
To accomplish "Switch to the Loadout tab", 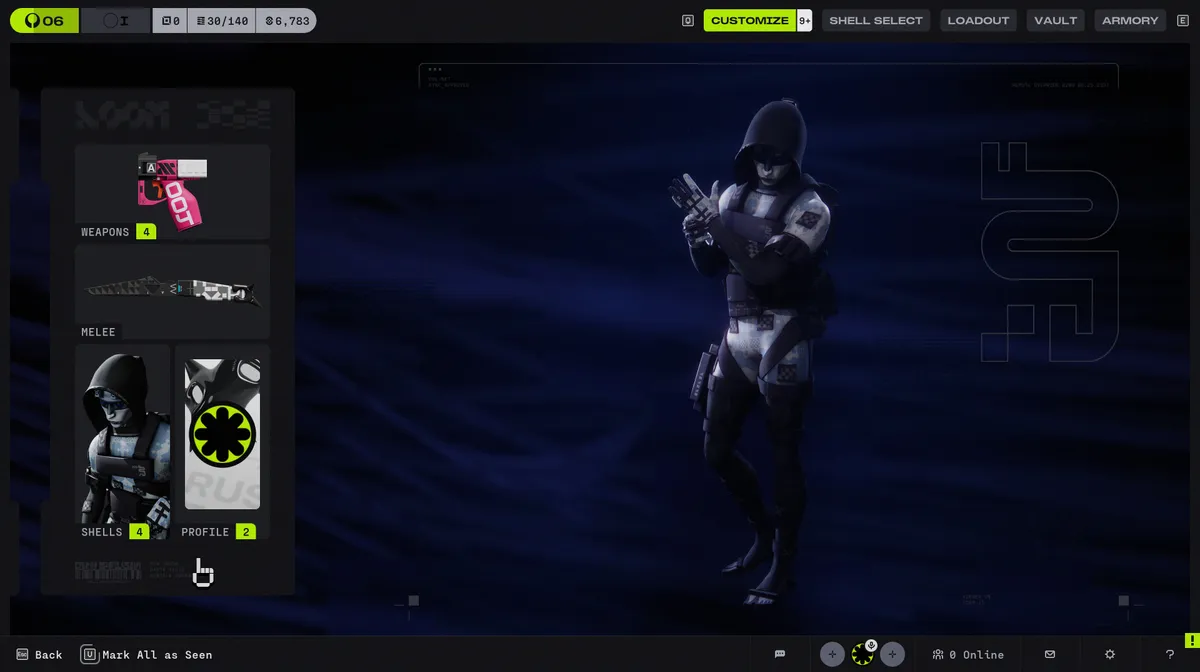I will pyautogui.click(x=979, y=20).
